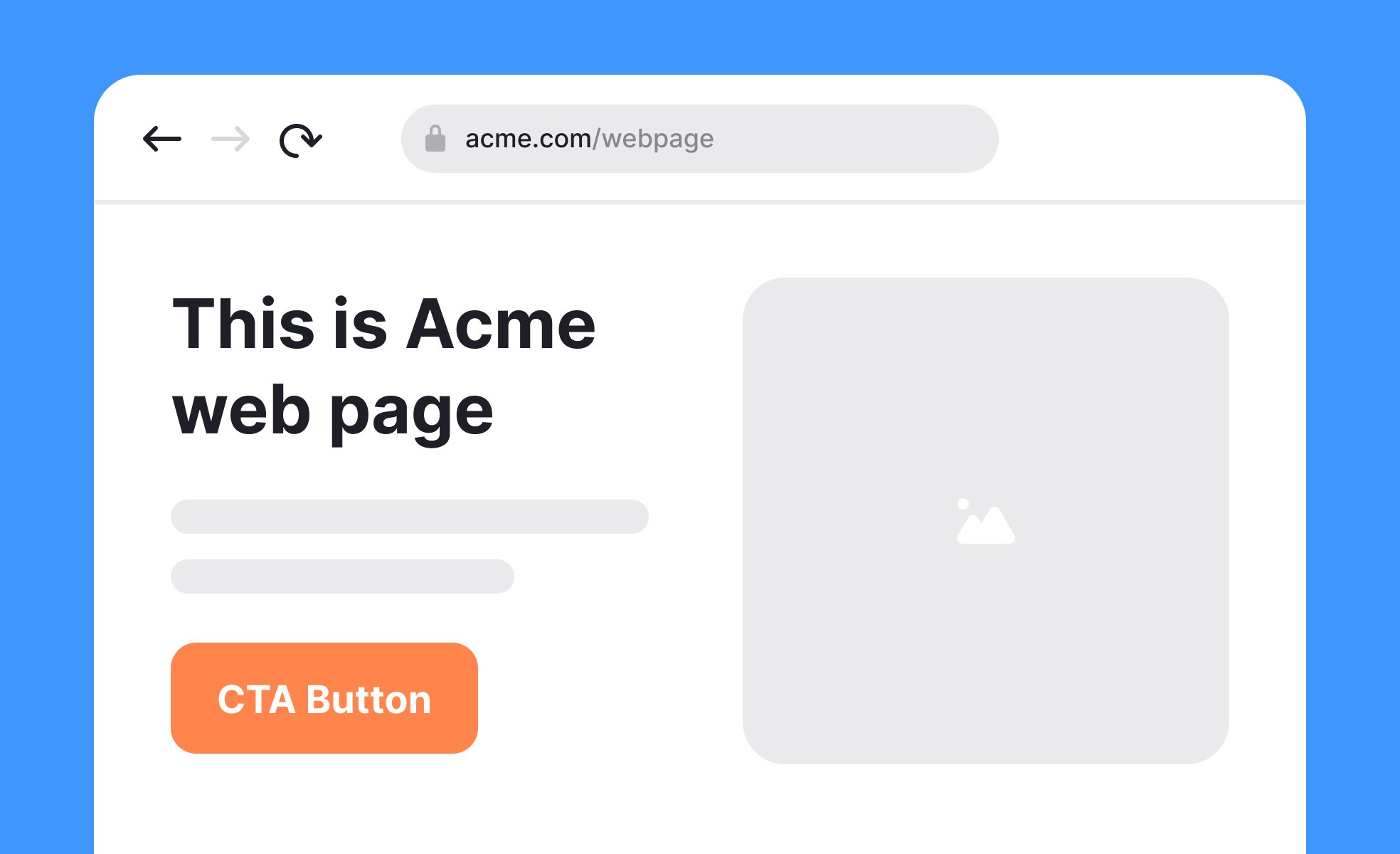Click the "This is Acme" heading line
Viewport: 1400px width, 854px height.
pyautogui.click(x=384, y=325)
